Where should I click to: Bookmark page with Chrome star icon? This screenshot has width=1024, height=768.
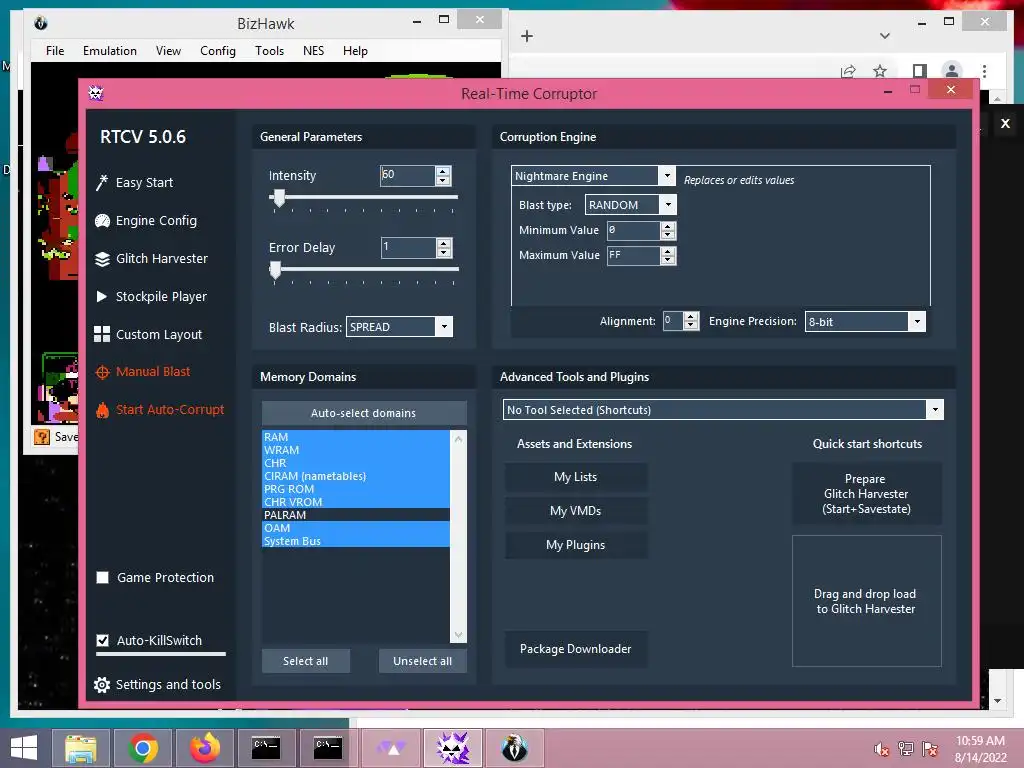pyautogui.click(x=880, y=71)
